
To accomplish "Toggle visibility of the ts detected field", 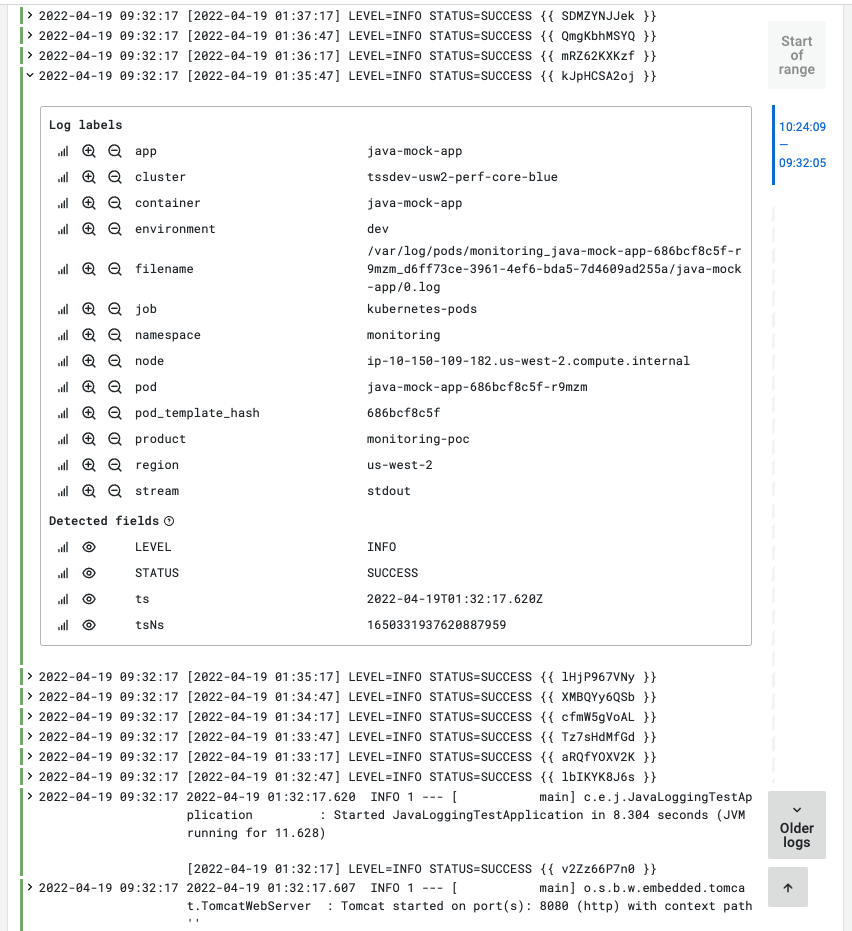I will pyautogui.click(x=87, y=598).
